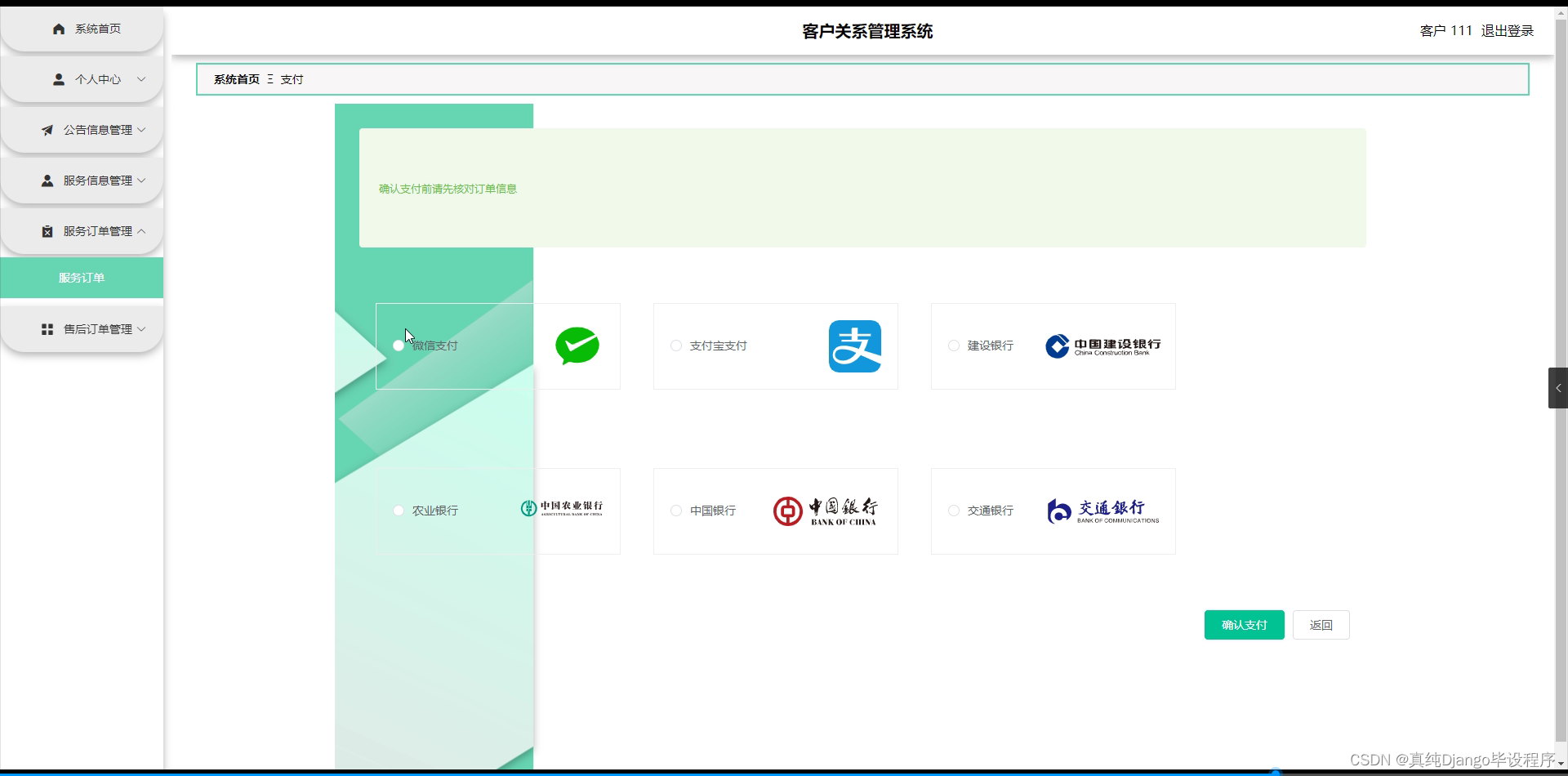1568x776 pixels.
Task: Click the grid icon for 售后订单管理
Action: pos(47,329)
